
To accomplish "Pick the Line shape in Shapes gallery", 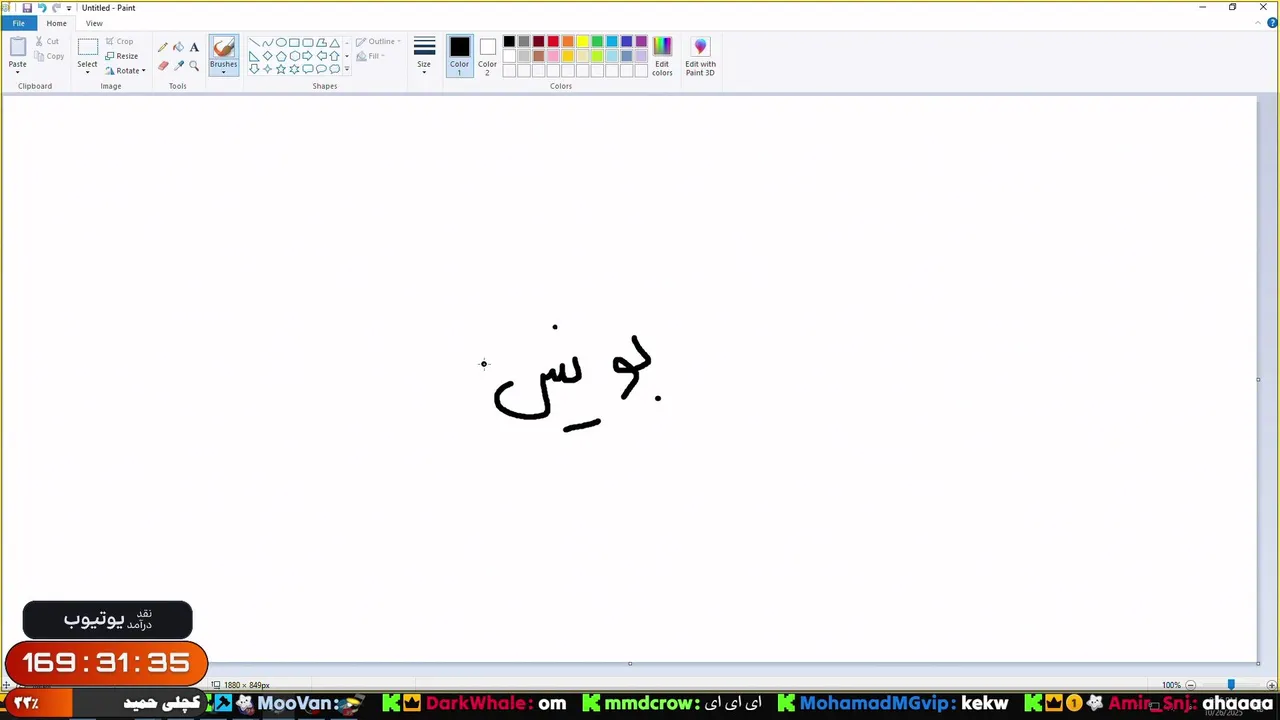I will click(254, 43).
